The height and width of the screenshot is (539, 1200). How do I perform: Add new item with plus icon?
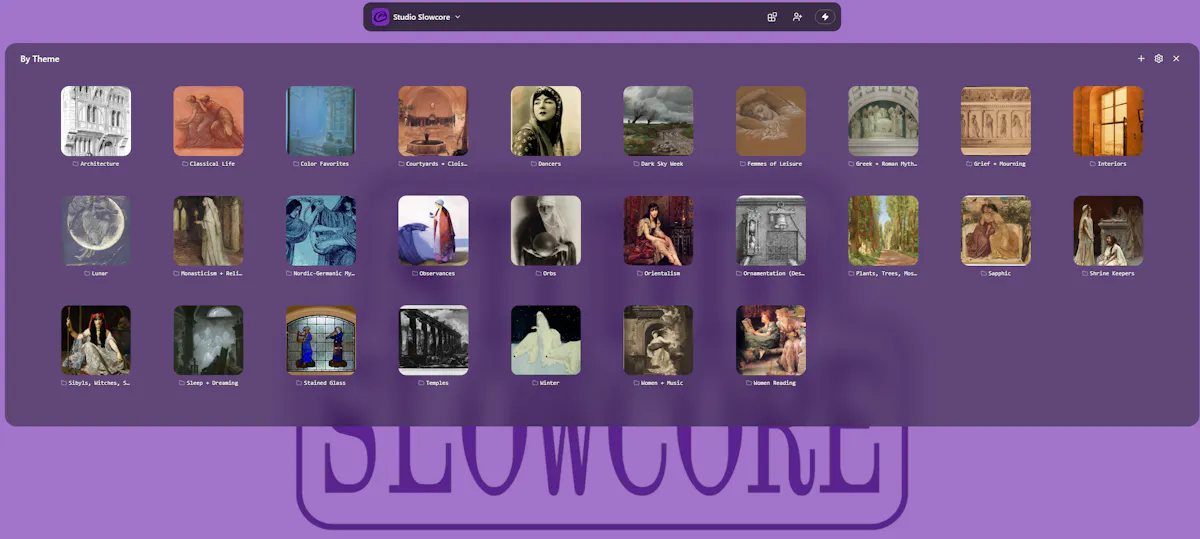click(x=1141, y=59)
